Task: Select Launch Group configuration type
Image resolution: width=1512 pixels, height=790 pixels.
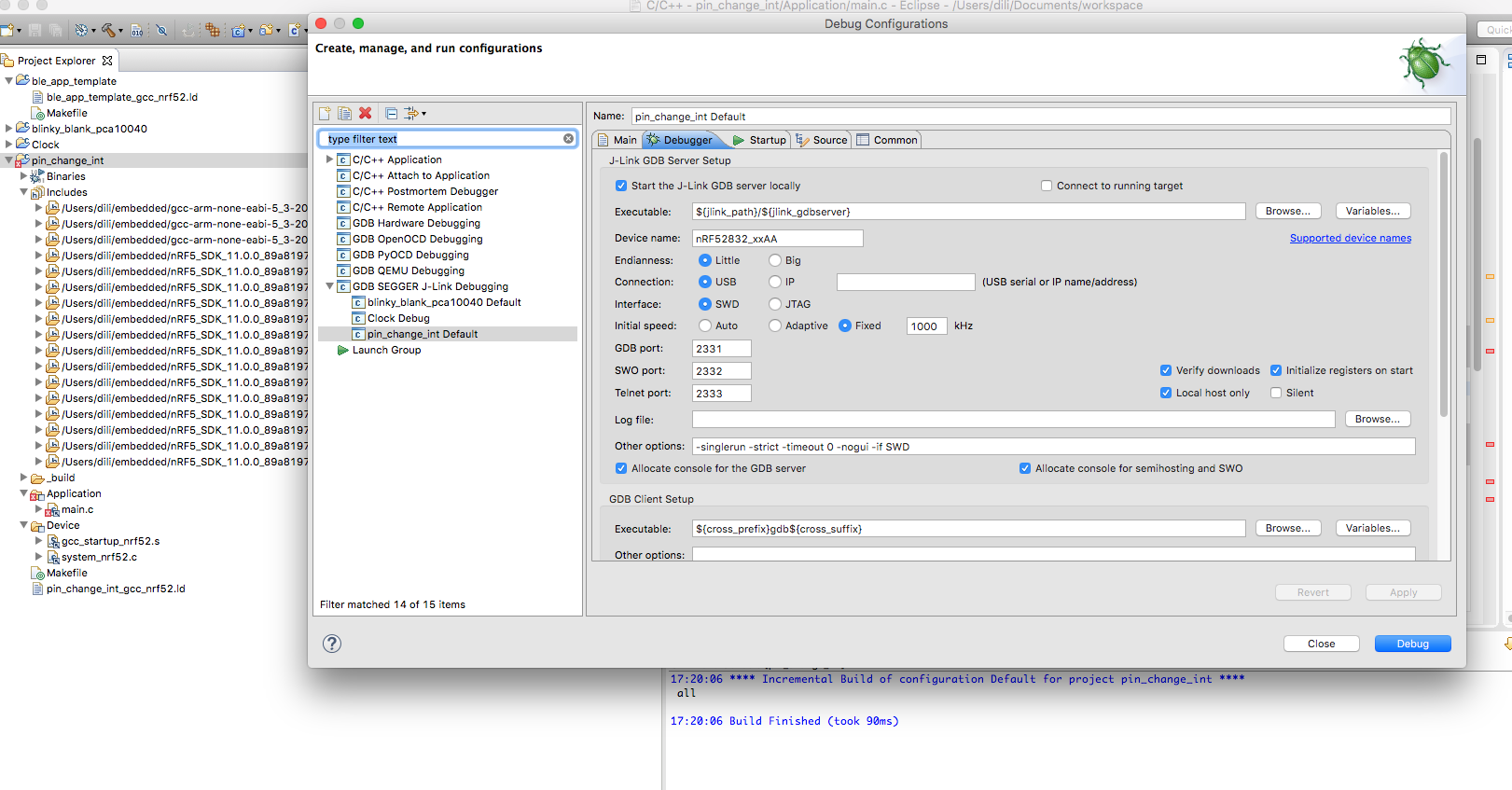Action: coord(386,350)
